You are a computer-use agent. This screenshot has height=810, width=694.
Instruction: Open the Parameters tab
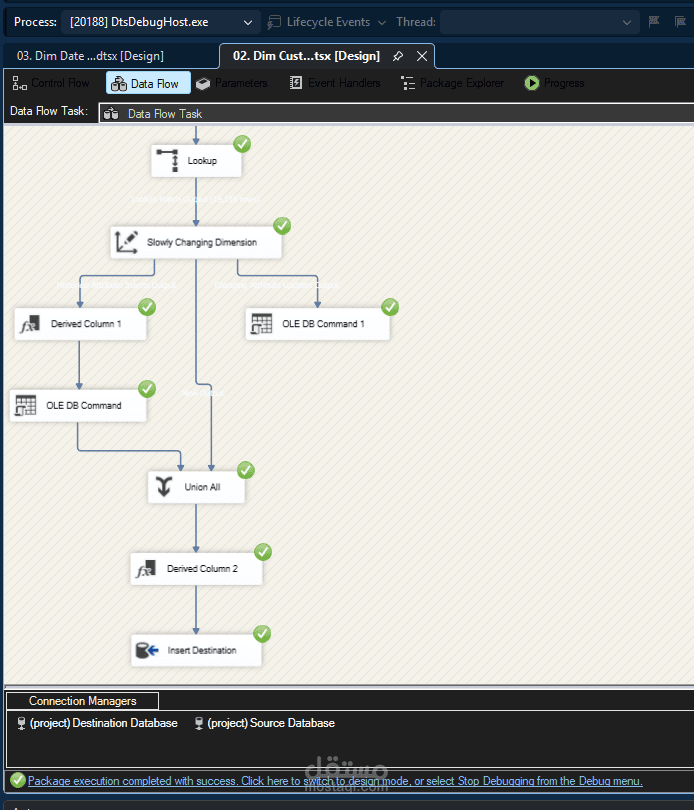click(x=232, y=83)
